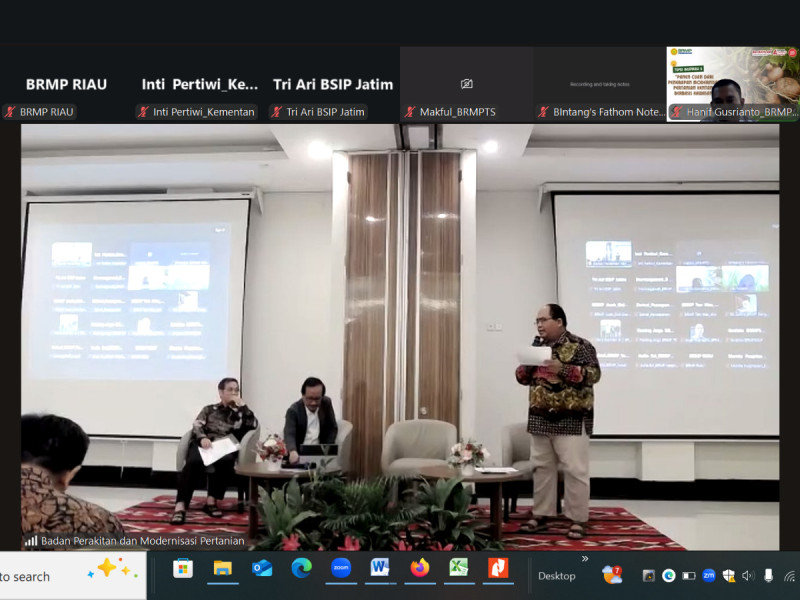Click the Zoom icon in system tray
Screen dimensions: 800x600
[709, 576]
